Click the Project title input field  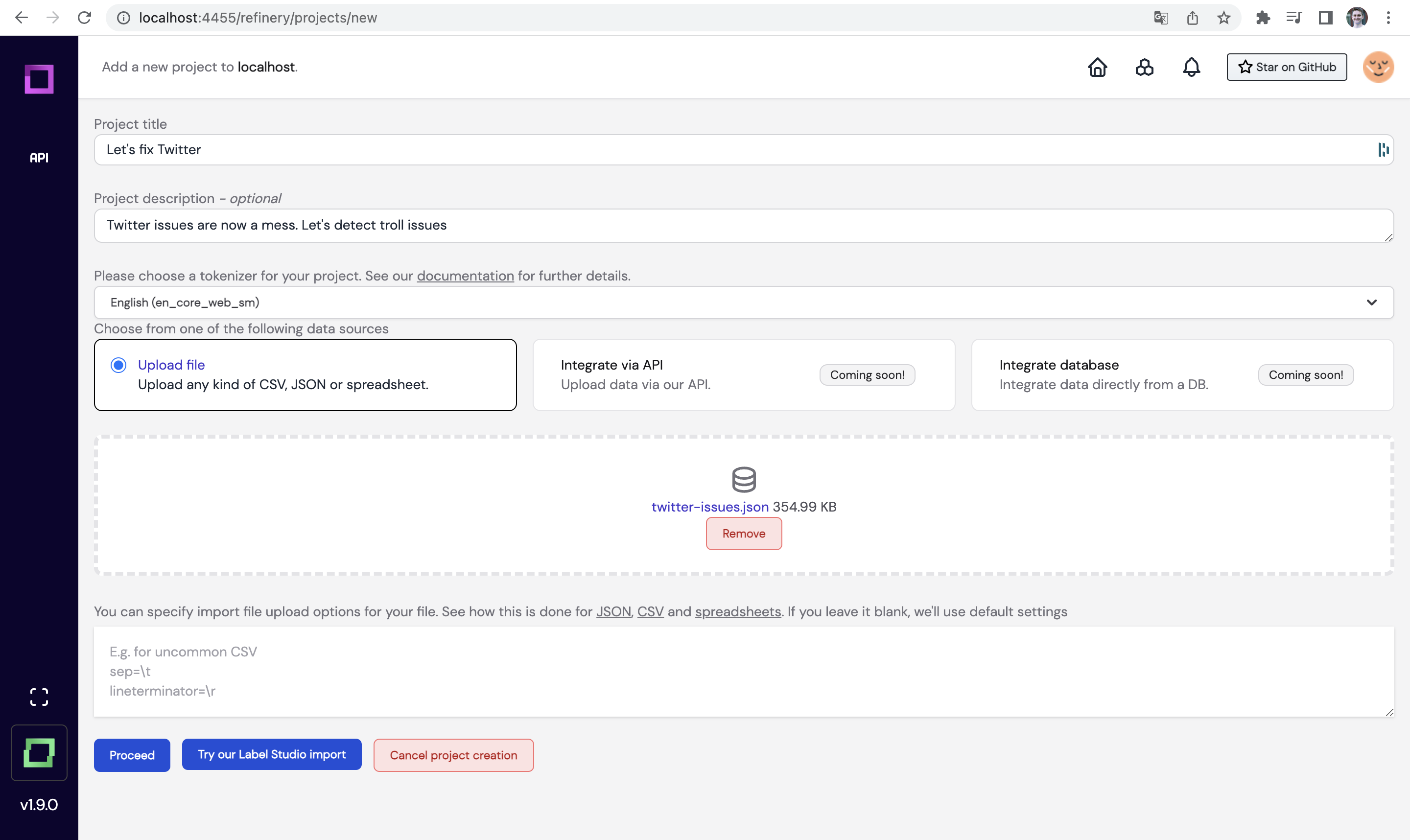click(736, 150)
